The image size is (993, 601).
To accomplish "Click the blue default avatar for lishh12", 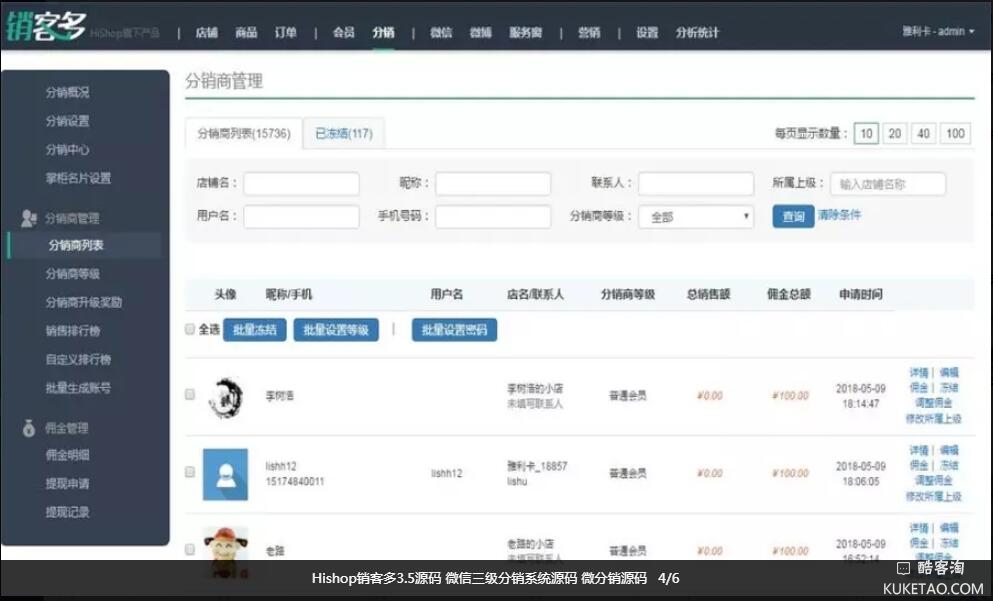I will point(225,474).
